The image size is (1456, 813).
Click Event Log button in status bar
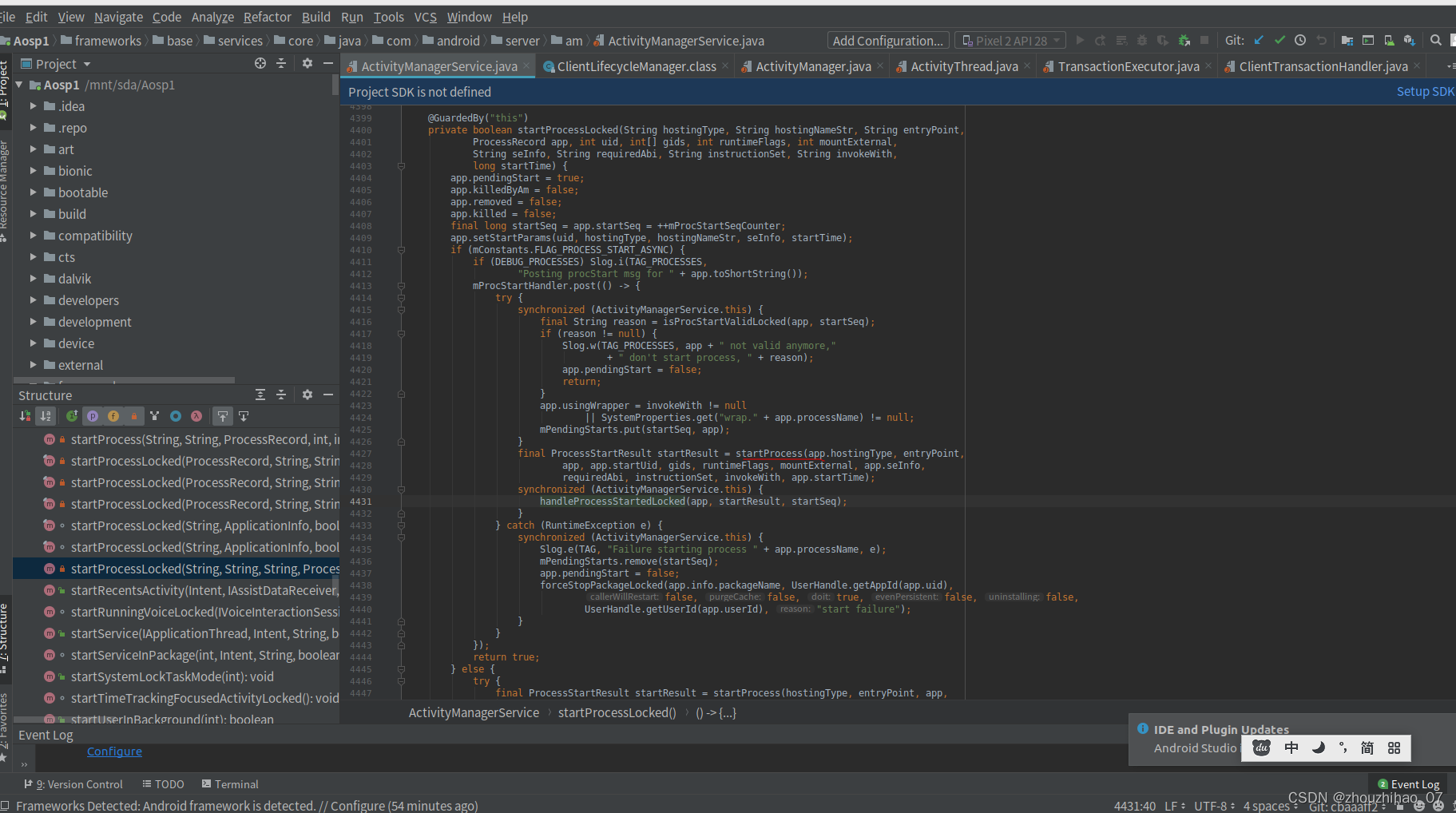point(1409,784)
